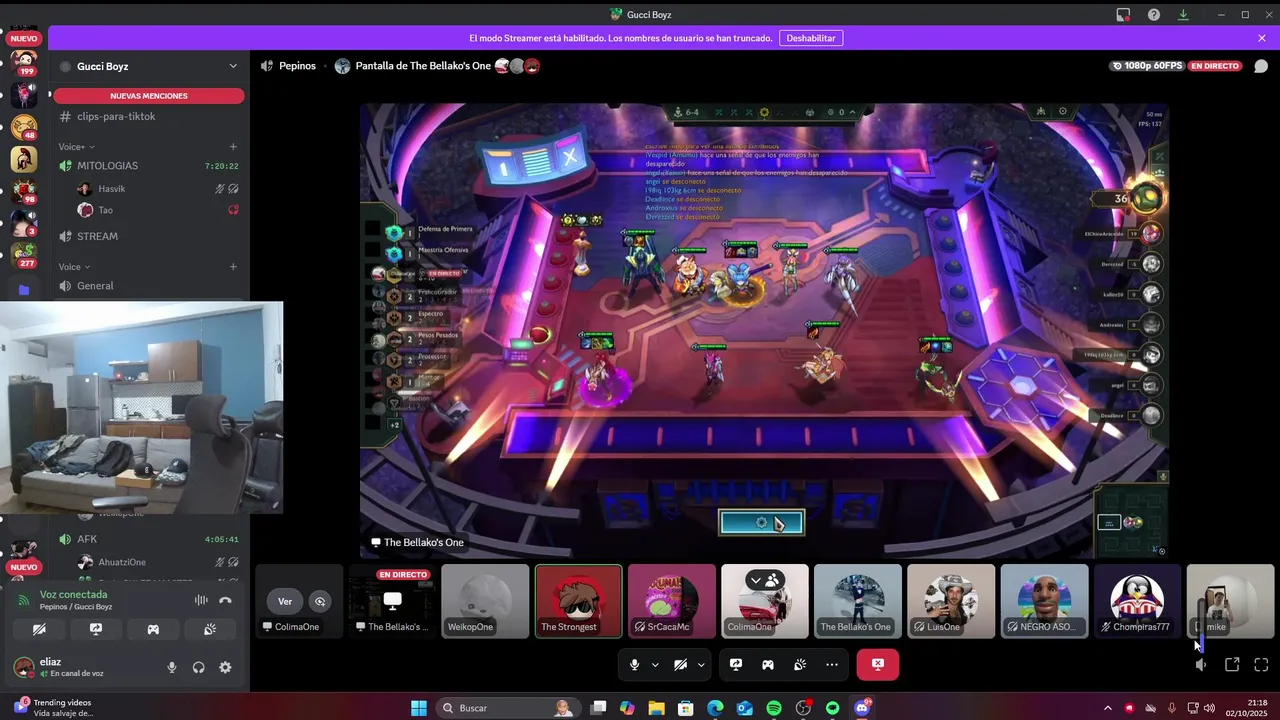
Task: Open server with the 48 notification badge
Action: coord(24,127)
